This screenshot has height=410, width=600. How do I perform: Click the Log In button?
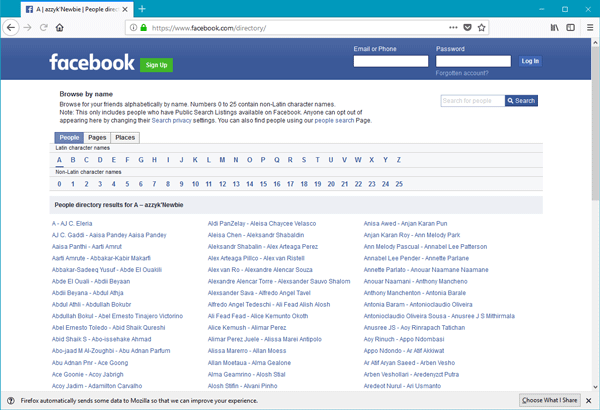(x=530, y=61)
